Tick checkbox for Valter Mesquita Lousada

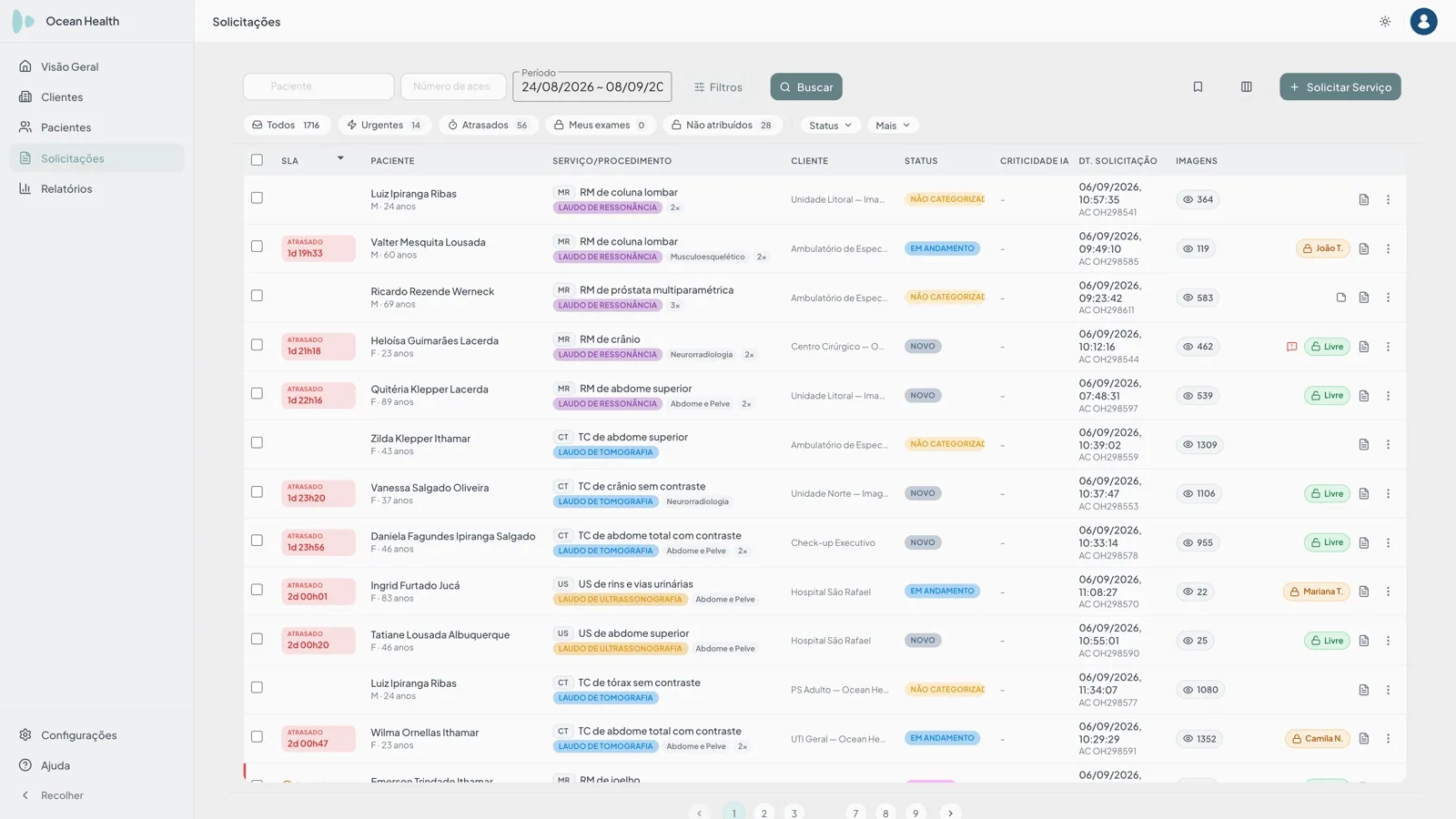(257, 247)
